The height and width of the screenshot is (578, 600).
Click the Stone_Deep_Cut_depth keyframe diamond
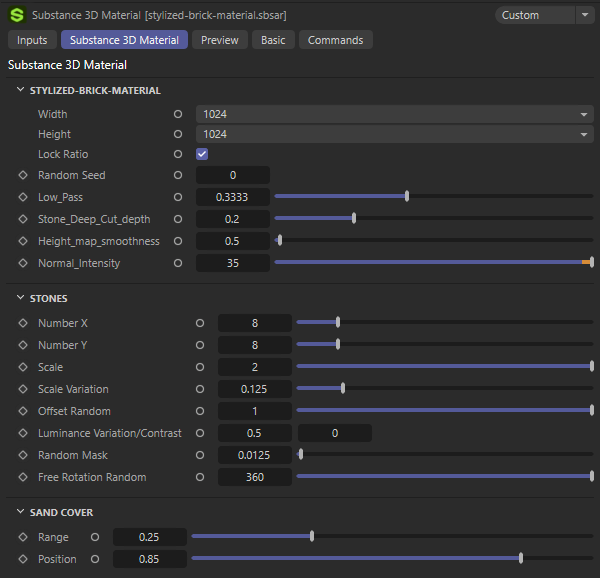click(x=23, y=219)
